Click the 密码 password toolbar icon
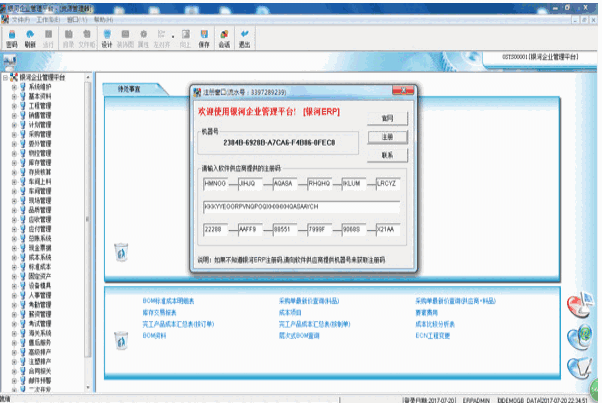 pyautogui.click(x=12, y=39)
